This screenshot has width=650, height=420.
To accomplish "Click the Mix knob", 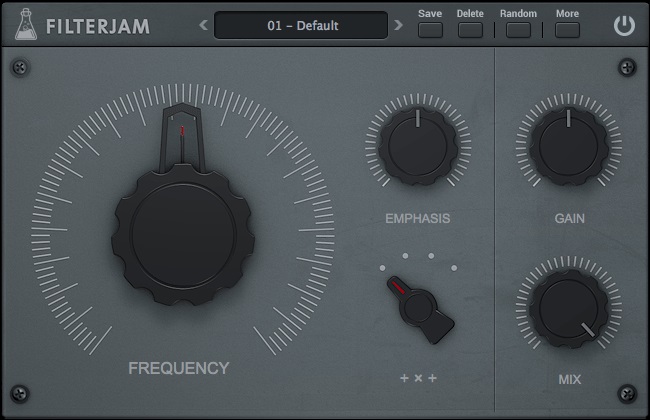I will point(569,309).
